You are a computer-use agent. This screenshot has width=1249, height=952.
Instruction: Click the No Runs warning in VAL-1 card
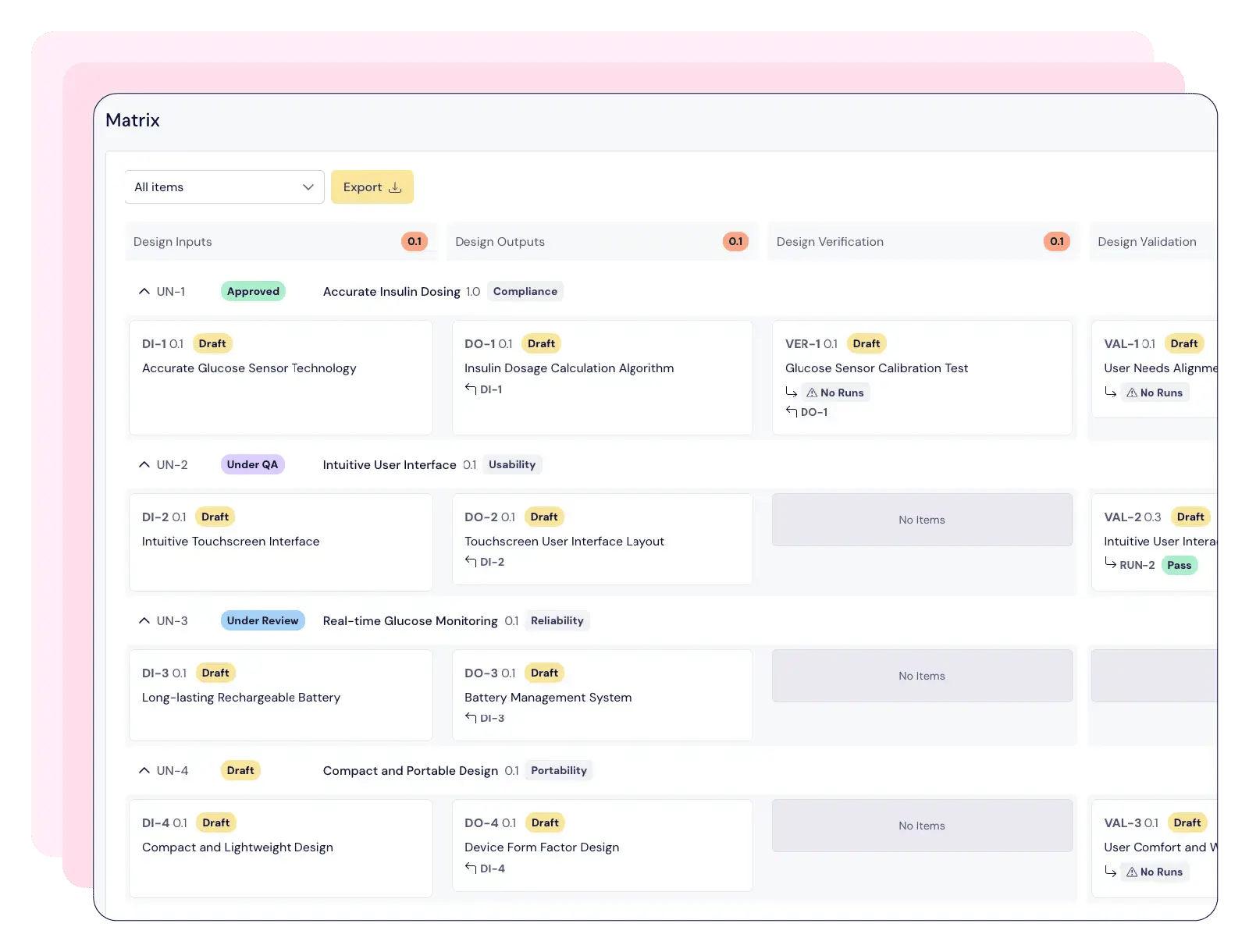tap(1155, 393)
